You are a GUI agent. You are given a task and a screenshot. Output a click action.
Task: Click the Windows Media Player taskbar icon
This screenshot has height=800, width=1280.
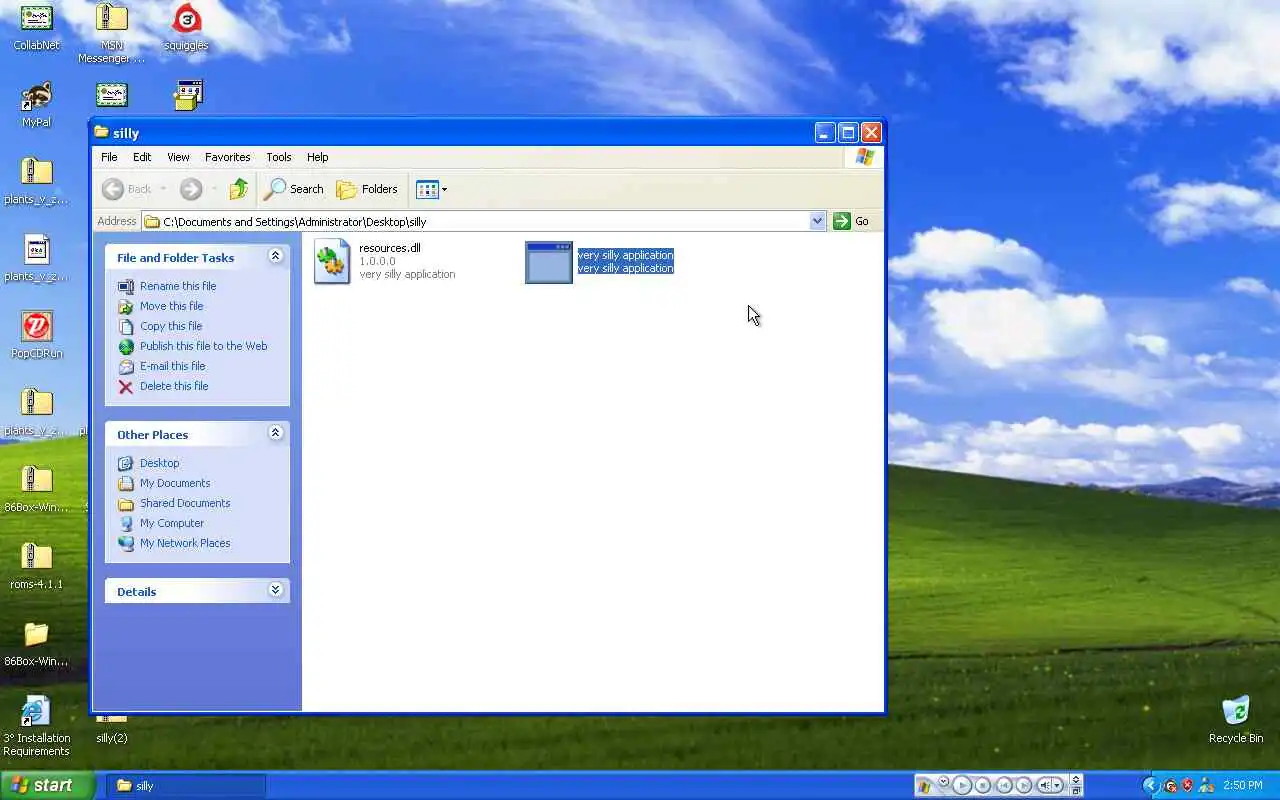click(924, 787)
